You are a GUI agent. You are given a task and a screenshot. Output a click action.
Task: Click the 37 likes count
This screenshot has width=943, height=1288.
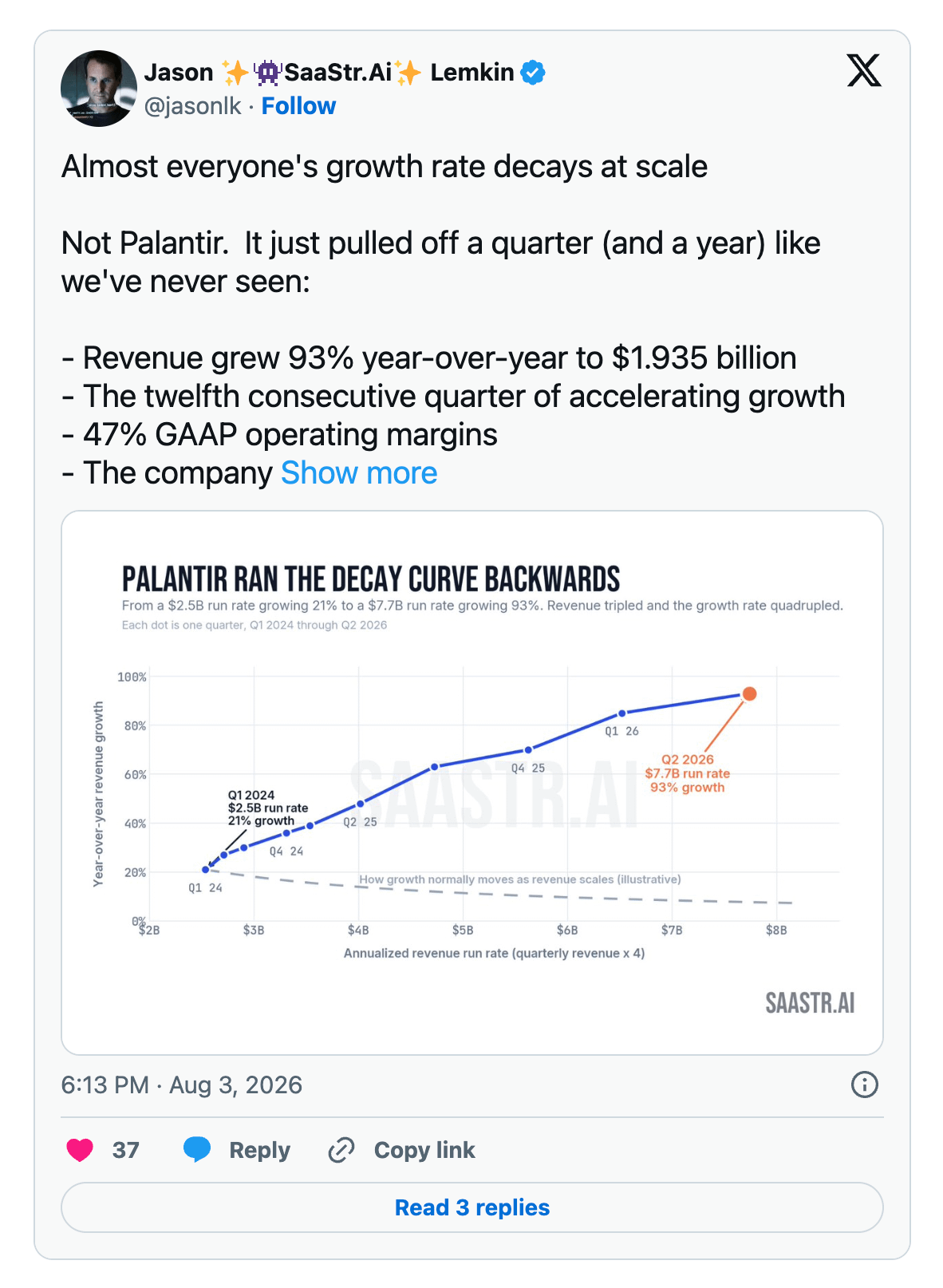pos(125,1150)
